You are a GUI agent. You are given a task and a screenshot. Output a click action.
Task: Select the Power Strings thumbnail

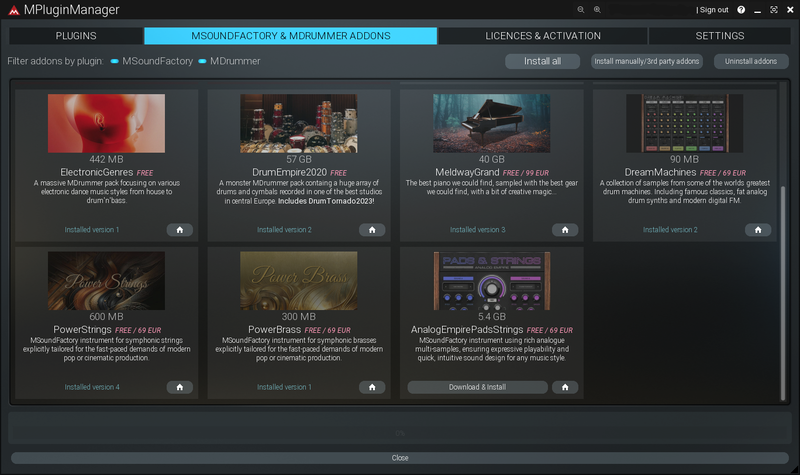[x=106, y=281]
